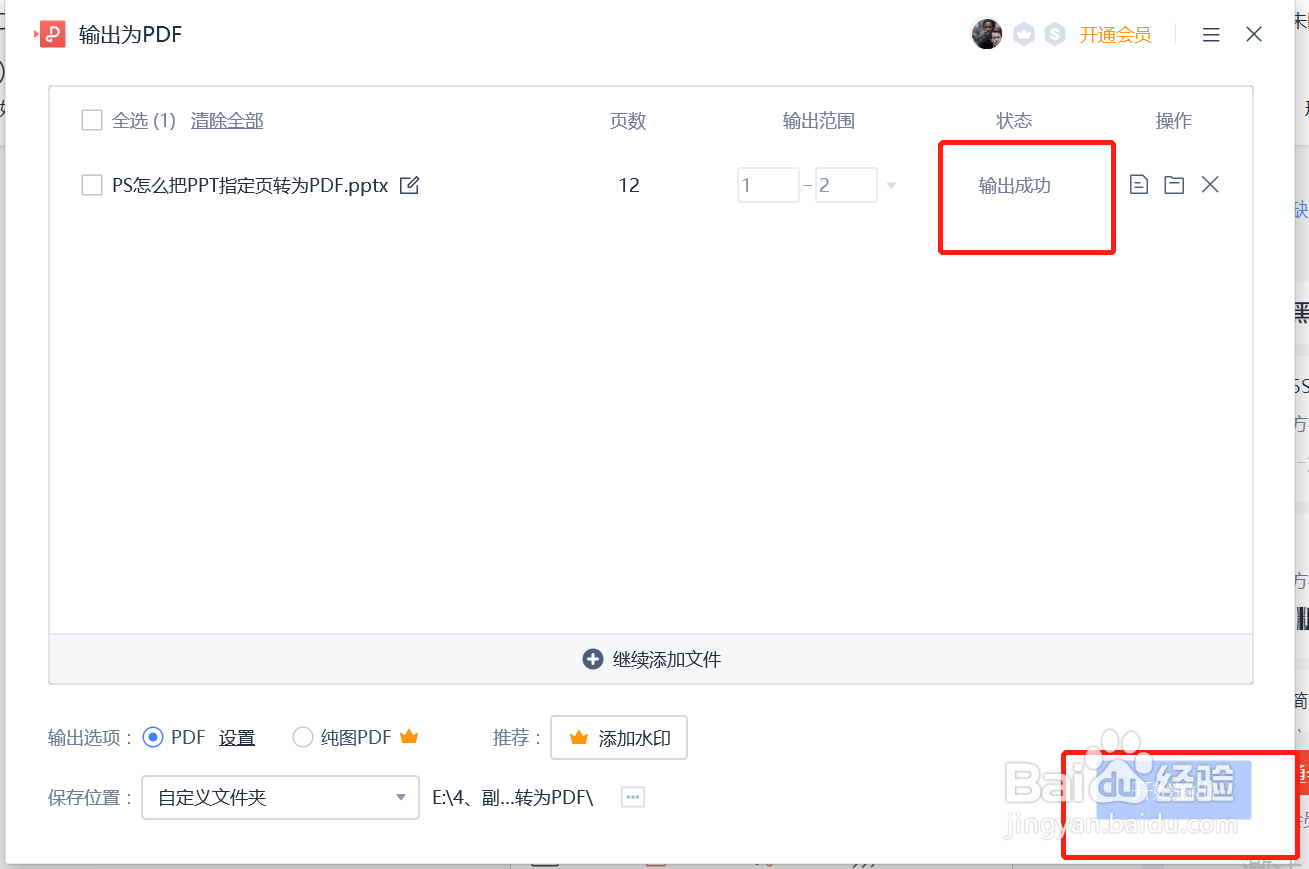Remove the file with X icon
This screenshot has height=869, width=1309.
pos(1210,185)
